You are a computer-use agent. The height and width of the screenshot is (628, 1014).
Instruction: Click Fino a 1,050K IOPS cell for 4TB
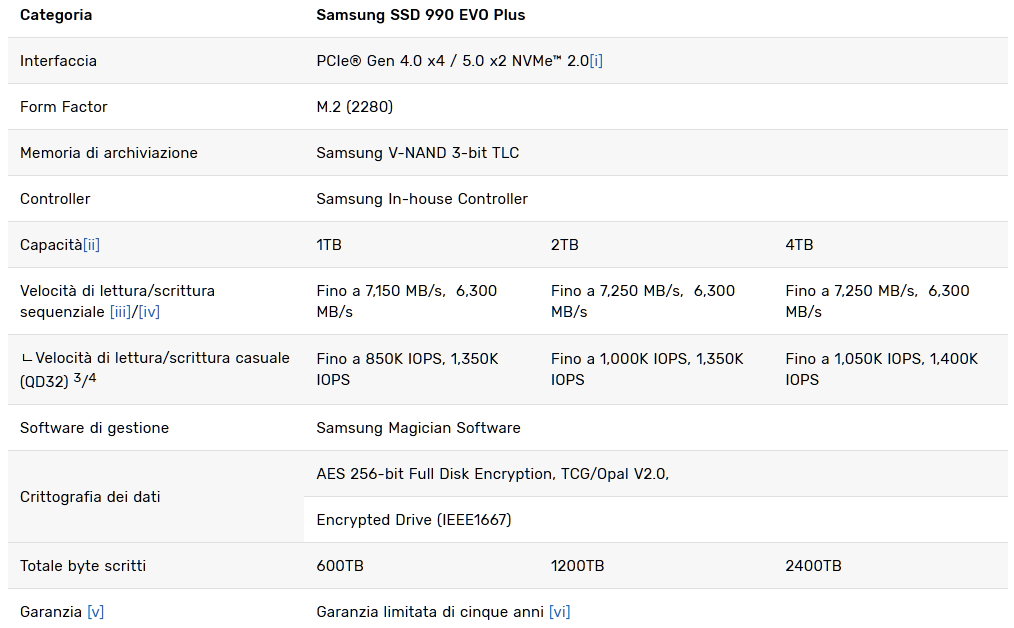coord(881,369)
